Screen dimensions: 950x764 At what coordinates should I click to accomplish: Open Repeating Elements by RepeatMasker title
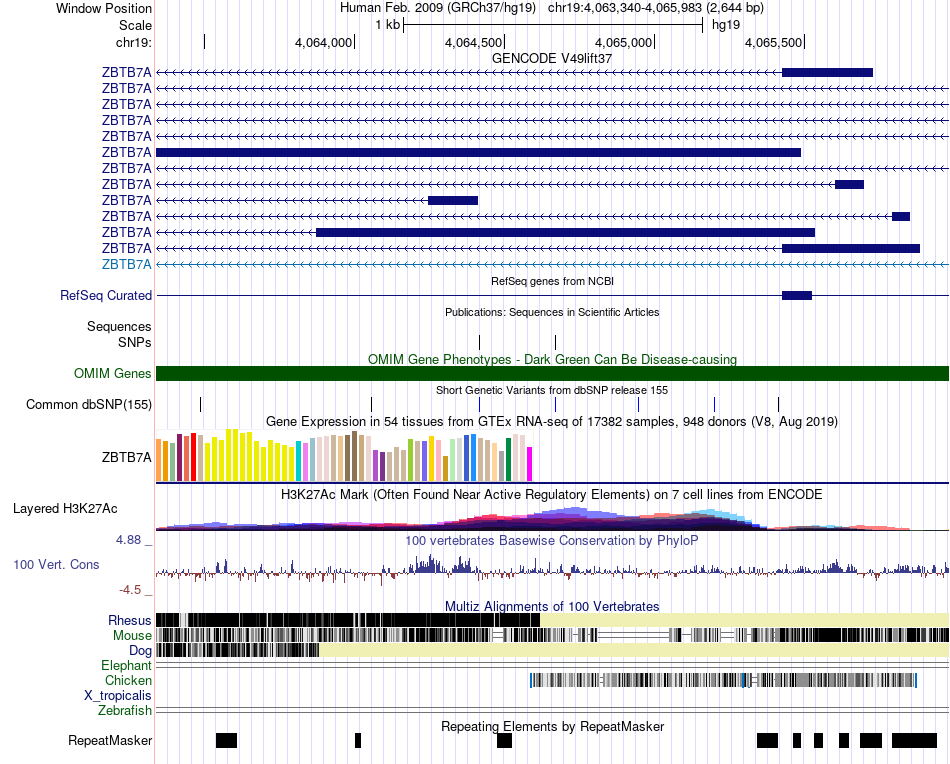553,726
